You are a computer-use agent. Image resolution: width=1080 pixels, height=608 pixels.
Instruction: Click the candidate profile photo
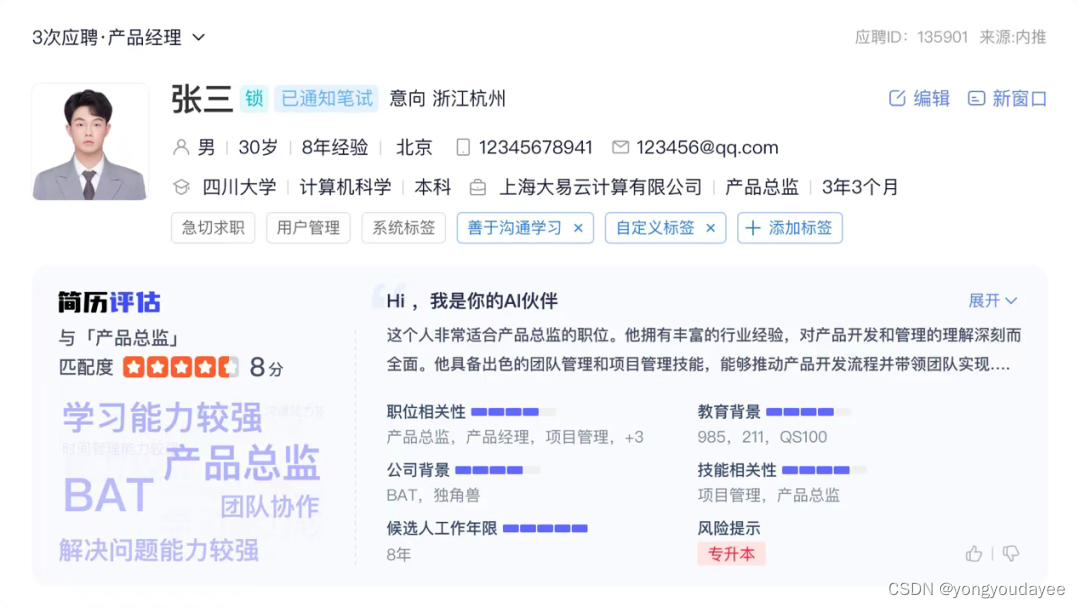pos(90,142)
